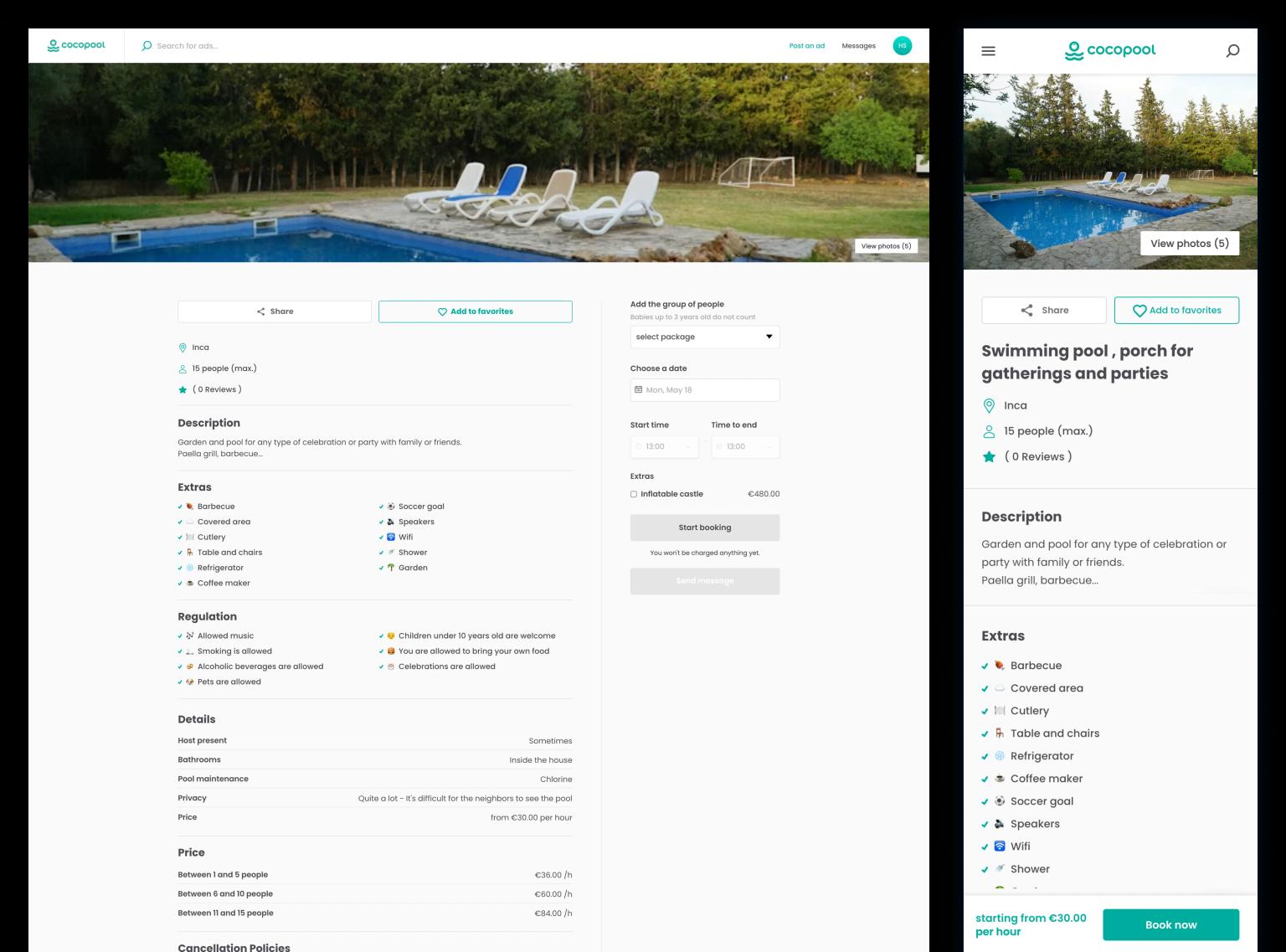Click the Start booking button
This screenshot has width=1286, height=952.
click(705, 527)
